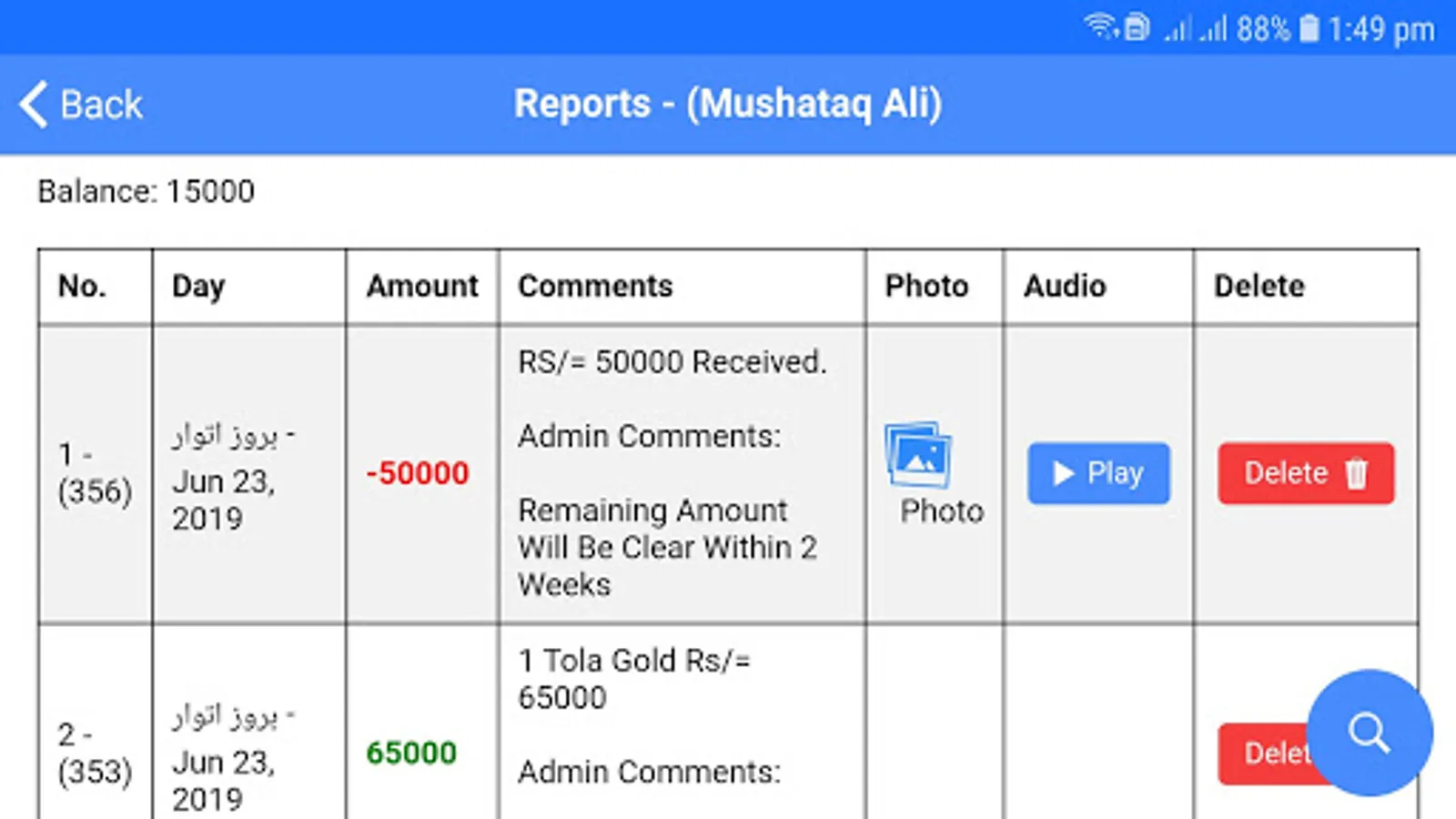The image size is (1456, 819).
Task: Tap the Reports - (Mushataq Ali) title
Action: 727,104
